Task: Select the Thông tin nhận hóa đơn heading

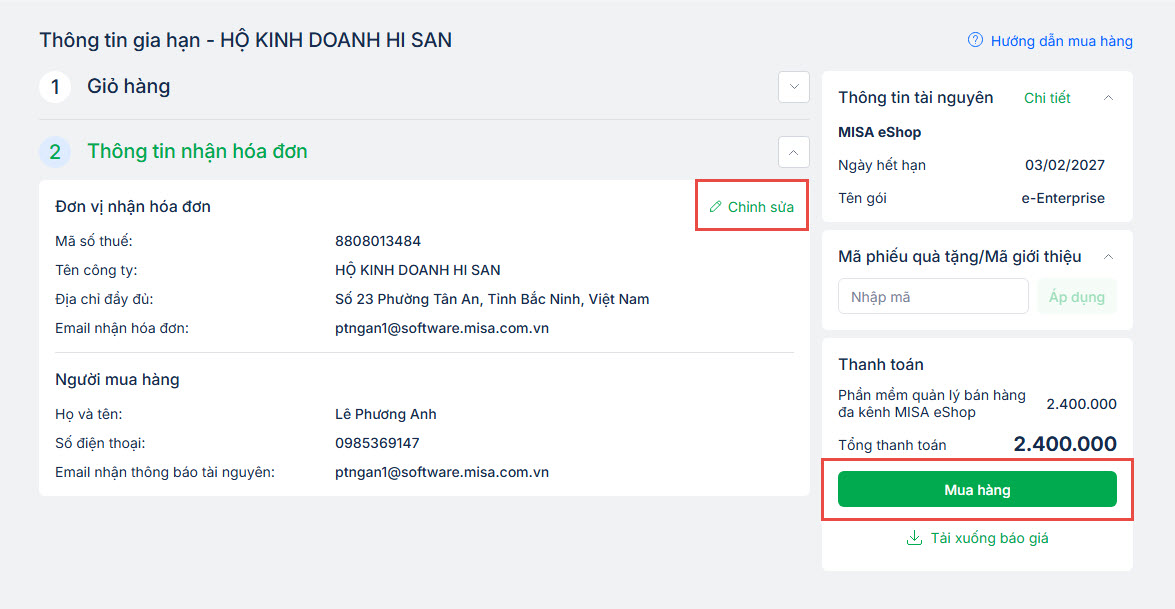Action: [x=197, y=152]
